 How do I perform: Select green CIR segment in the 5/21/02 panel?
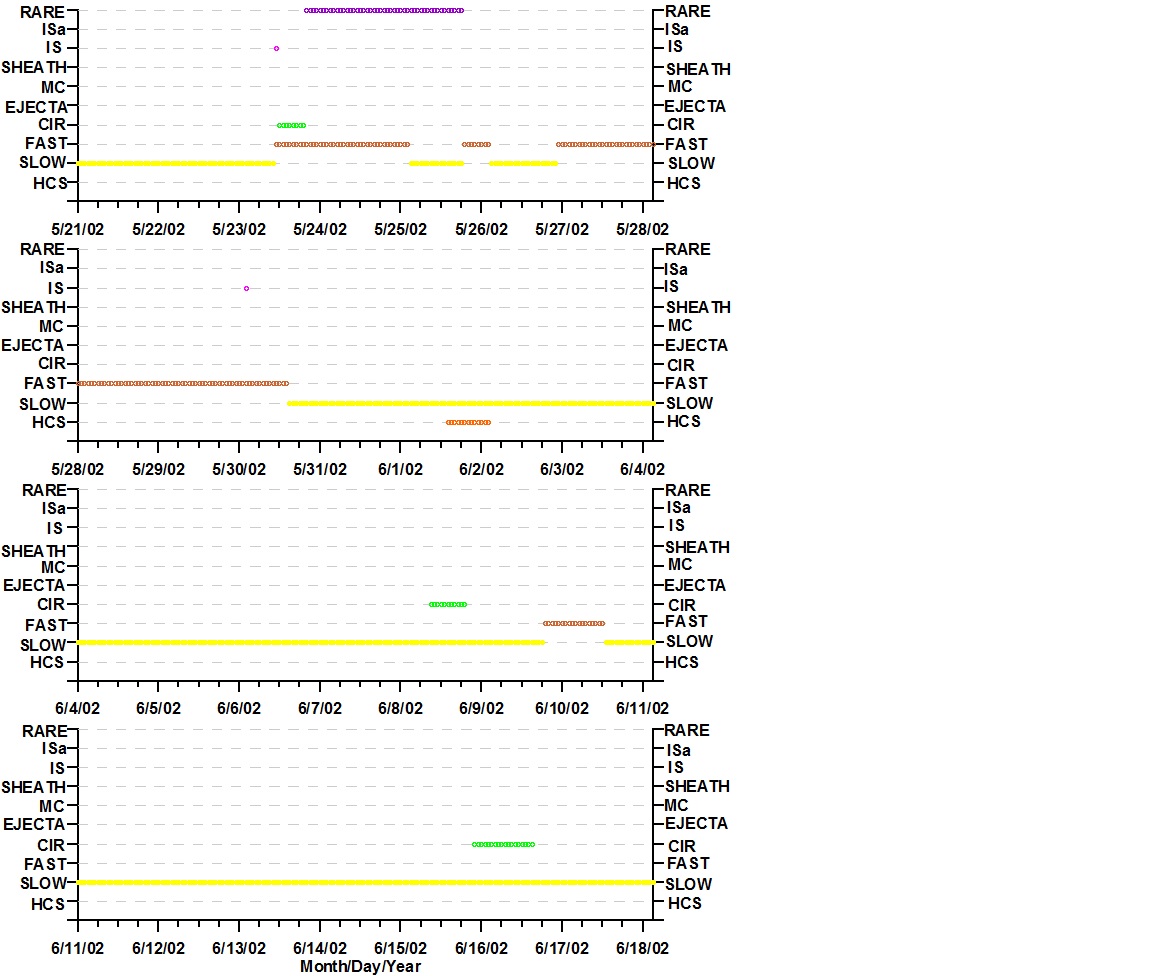point(291,125)
